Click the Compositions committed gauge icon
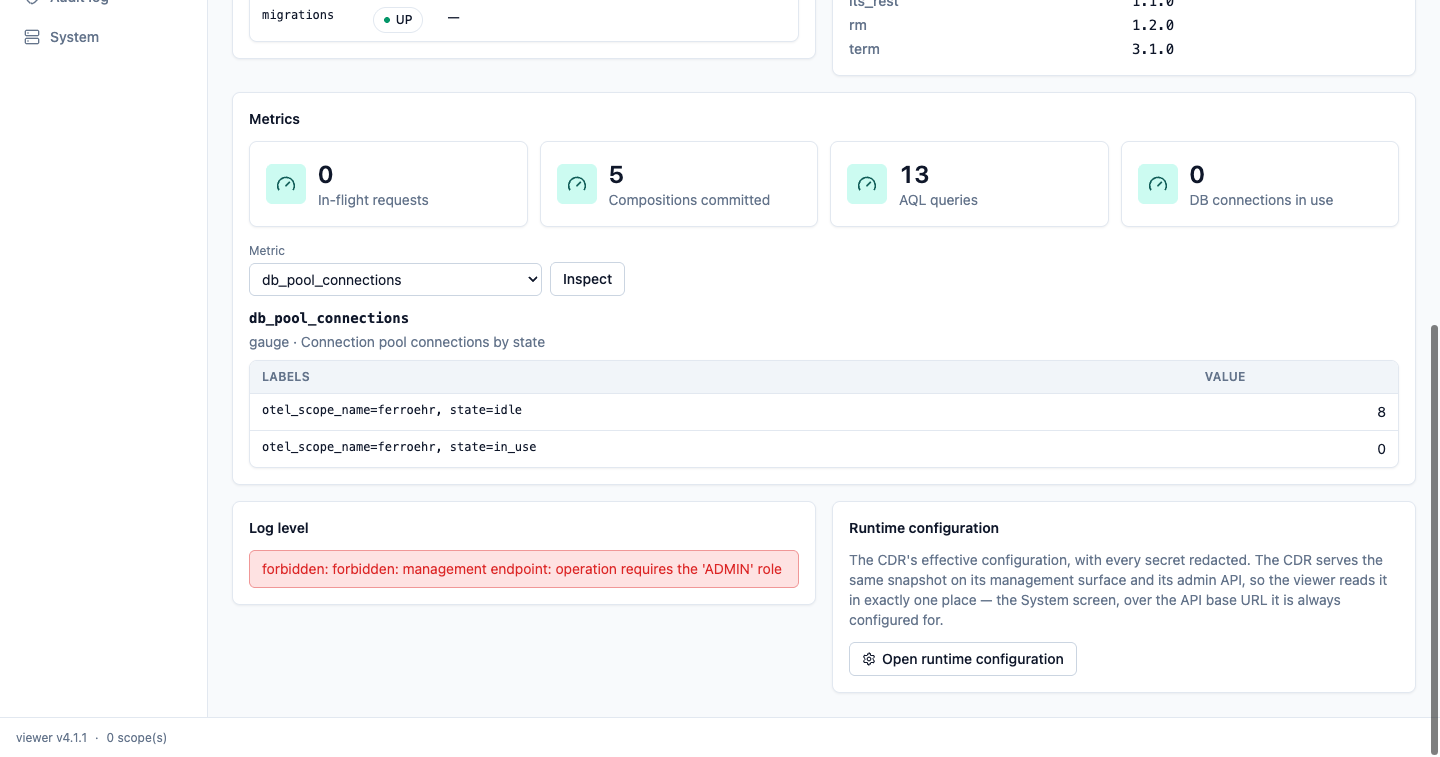 coord(577,184)
